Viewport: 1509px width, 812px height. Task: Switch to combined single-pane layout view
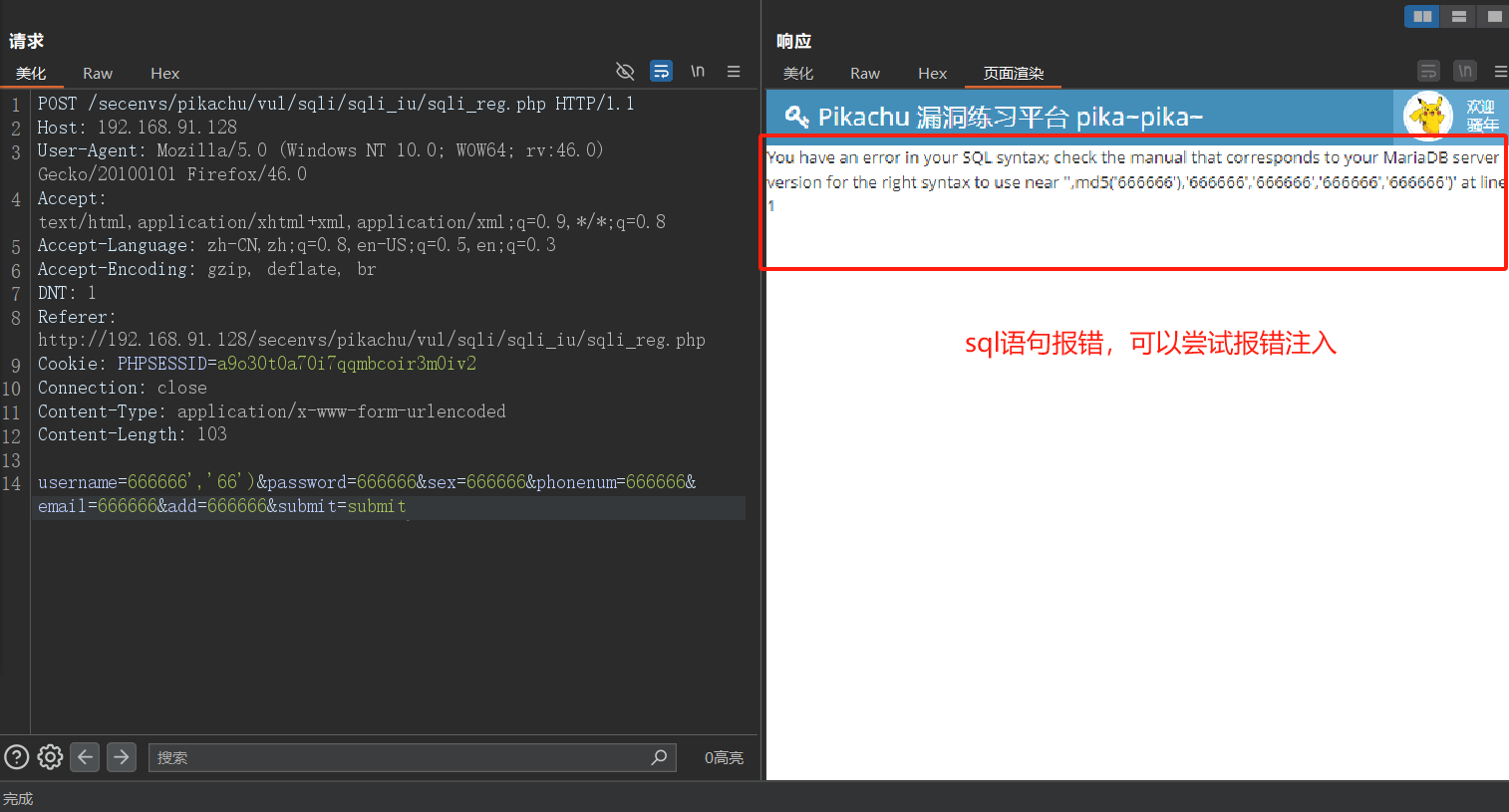(1493, 16)
